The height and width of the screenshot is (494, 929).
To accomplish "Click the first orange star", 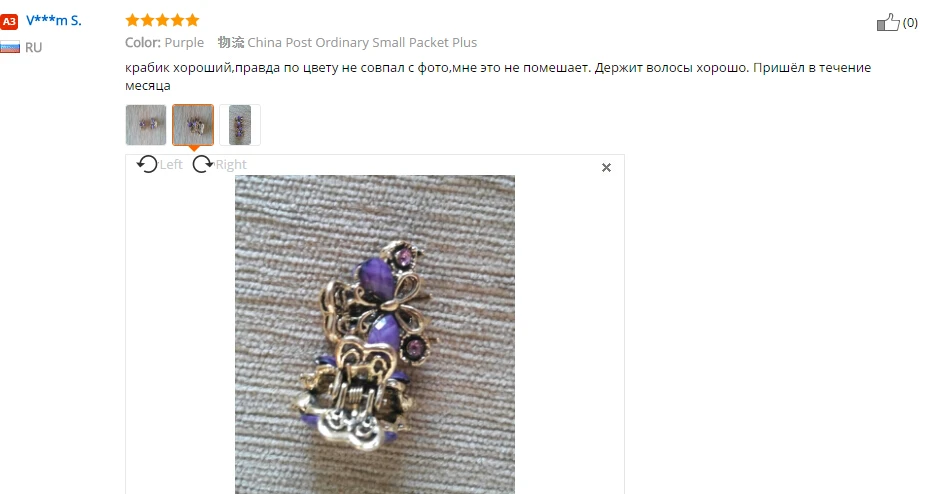I will [132, 21].
